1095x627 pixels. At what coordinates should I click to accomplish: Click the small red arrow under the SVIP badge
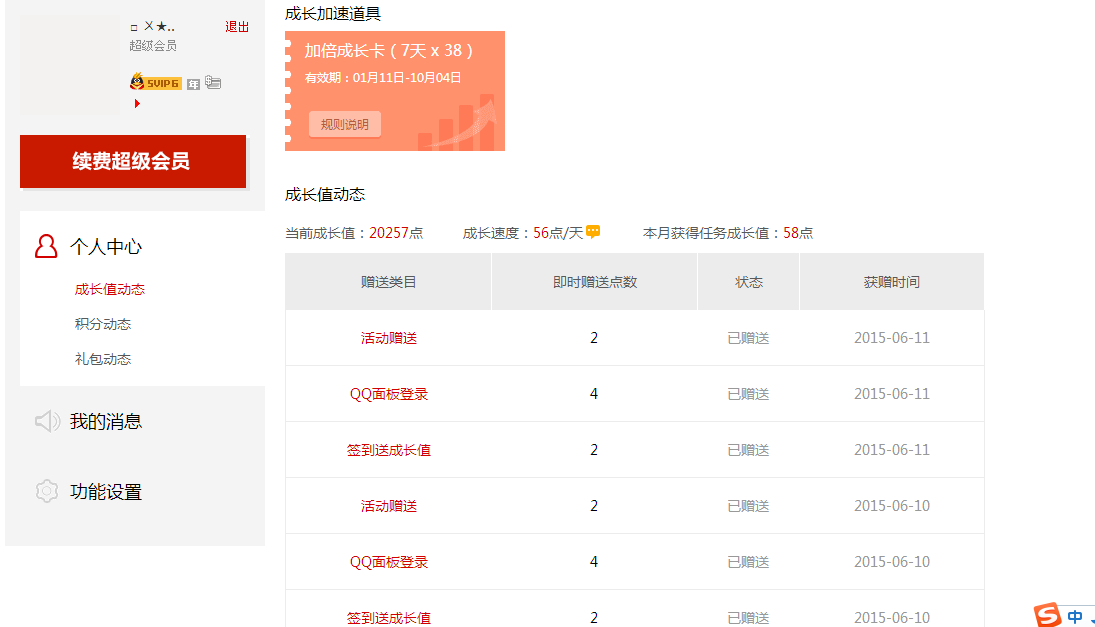click(137, 103)
